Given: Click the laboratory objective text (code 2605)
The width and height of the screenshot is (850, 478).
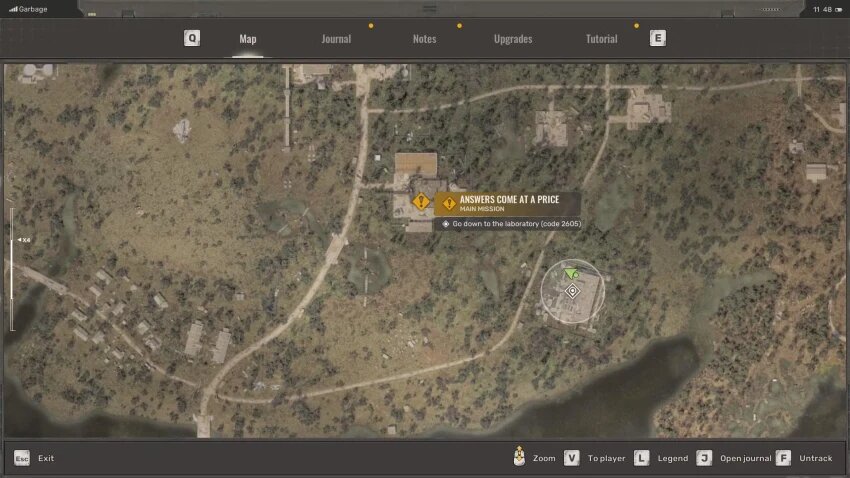Looking at the screenshot, I should tap(517, 223).
